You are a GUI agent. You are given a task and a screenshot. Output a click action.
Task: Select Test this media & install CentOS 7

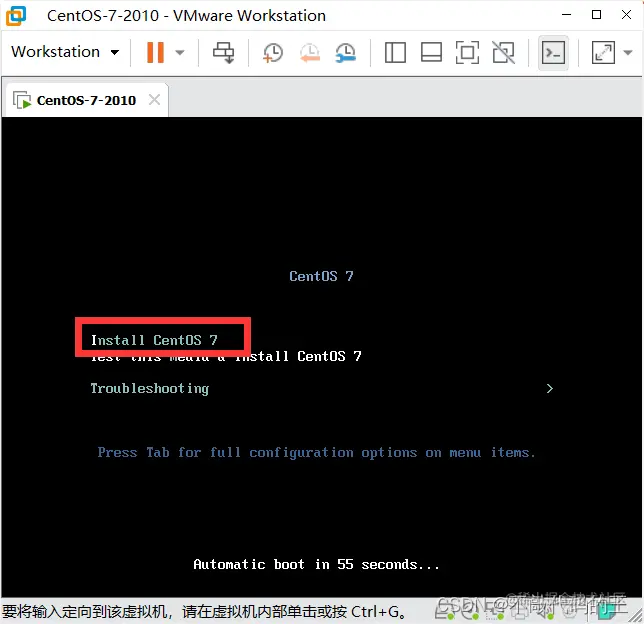(x=226, y=357)
